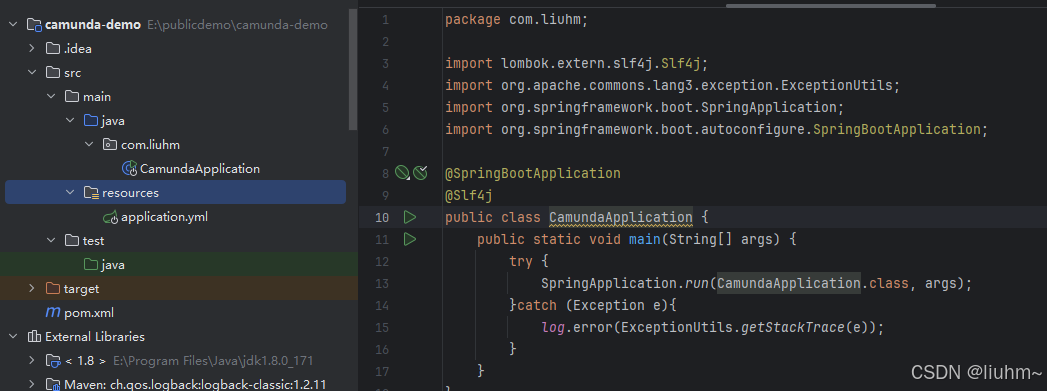
Task: Click the green test java folder icon
Action: point(91,265)
